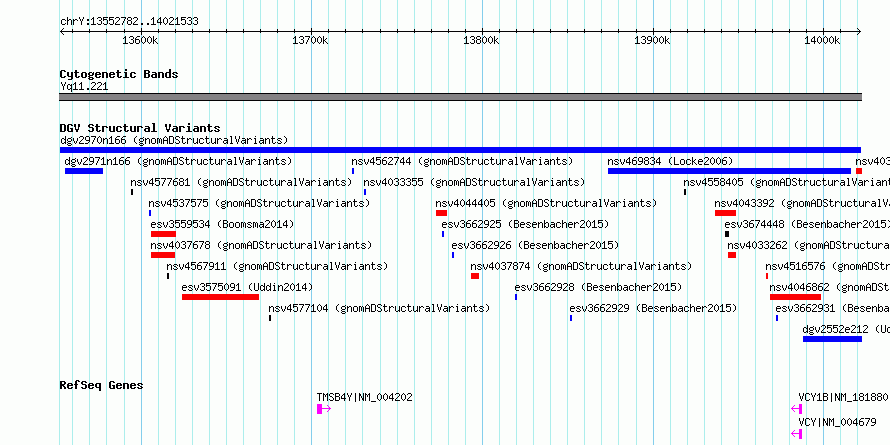
Task: Click the RefSeq Genes track title
Action: pos(102,385)
